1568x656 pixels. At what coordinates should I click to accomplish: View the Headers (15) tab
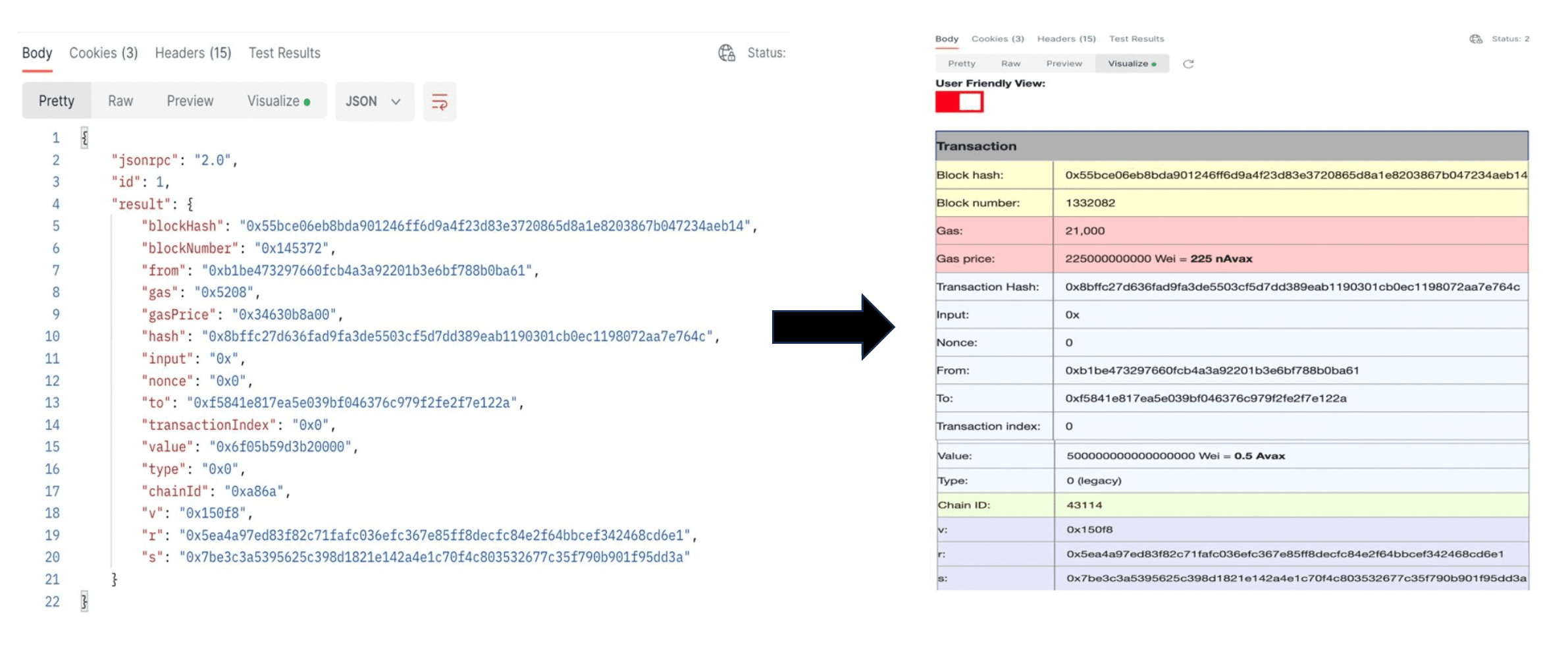(x=192, y=53)
